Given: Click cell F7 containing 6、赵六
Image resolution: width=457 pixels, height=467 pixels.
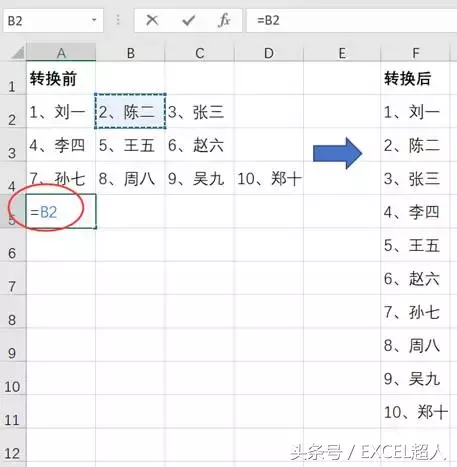Looking at the screenshot, I should 416,278.
